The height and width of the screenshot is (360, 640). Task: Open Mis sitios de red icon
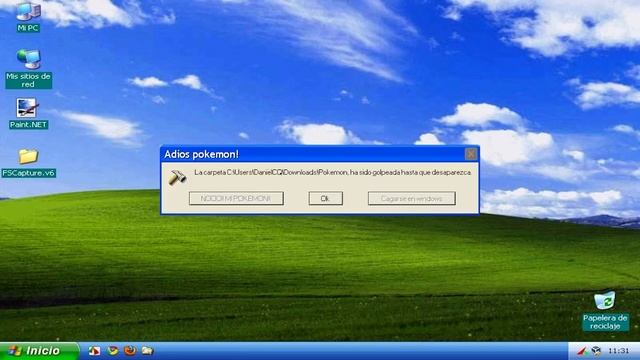(x=29, y=69)
